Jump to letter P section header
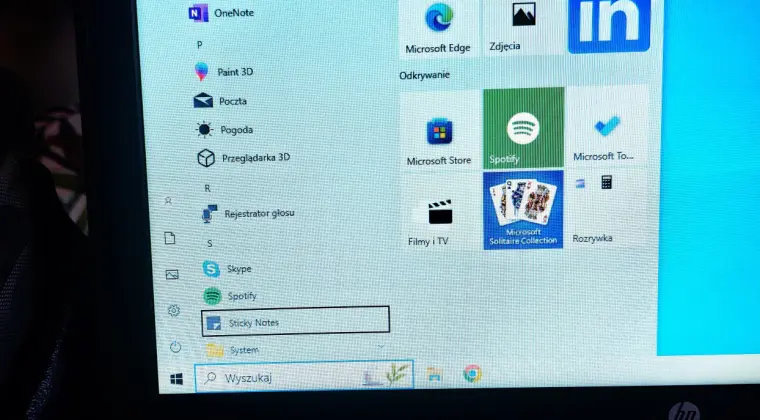Image resolution: width=760 pixels, height=420 pixels. click(x=199, y=45)
